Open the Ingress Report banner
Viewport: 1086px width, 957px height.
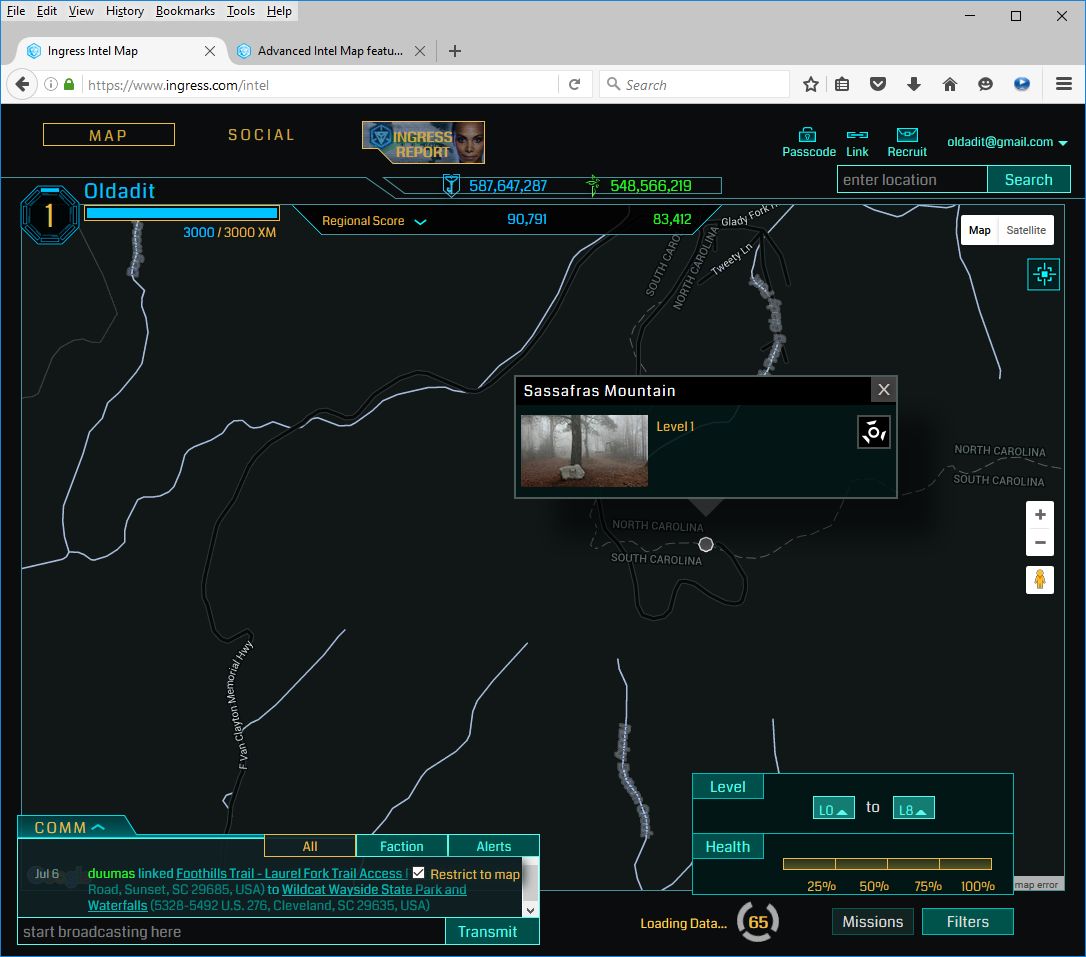point(423,142)
